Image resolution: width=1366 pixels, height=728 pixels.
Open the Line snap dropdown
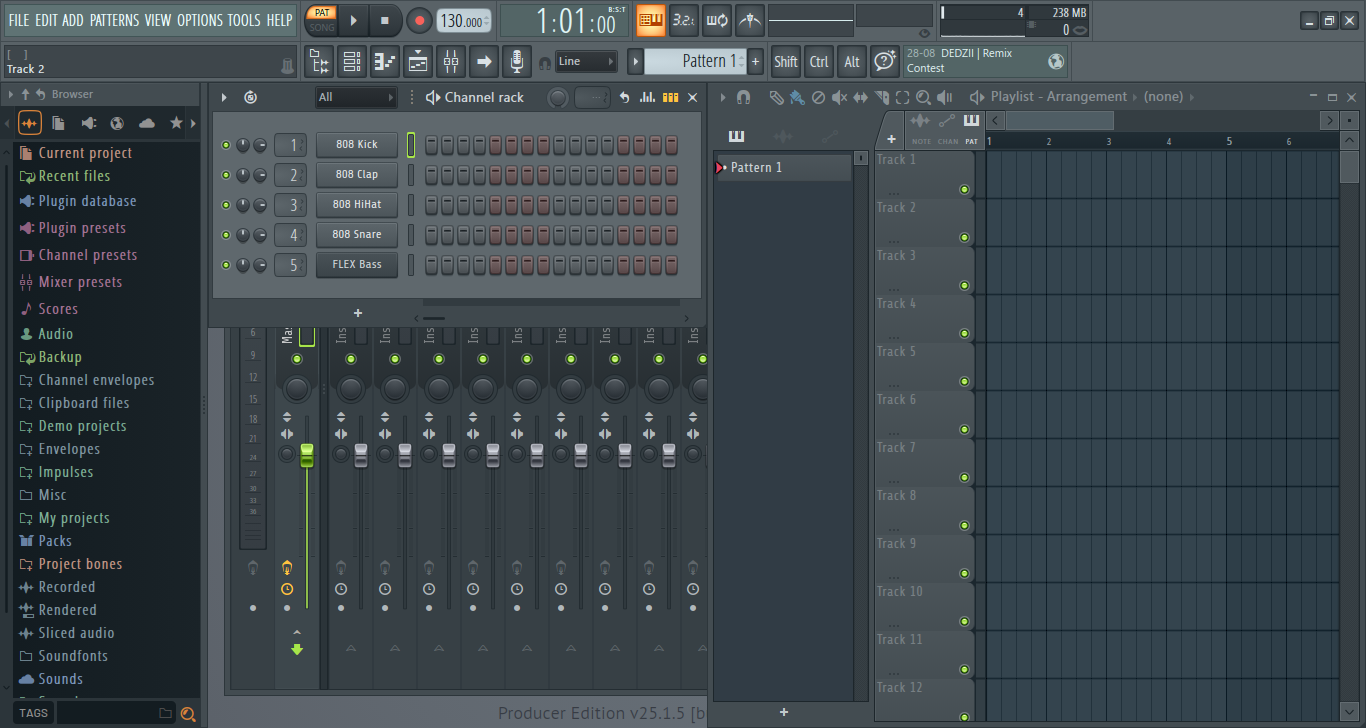[585, 61]
